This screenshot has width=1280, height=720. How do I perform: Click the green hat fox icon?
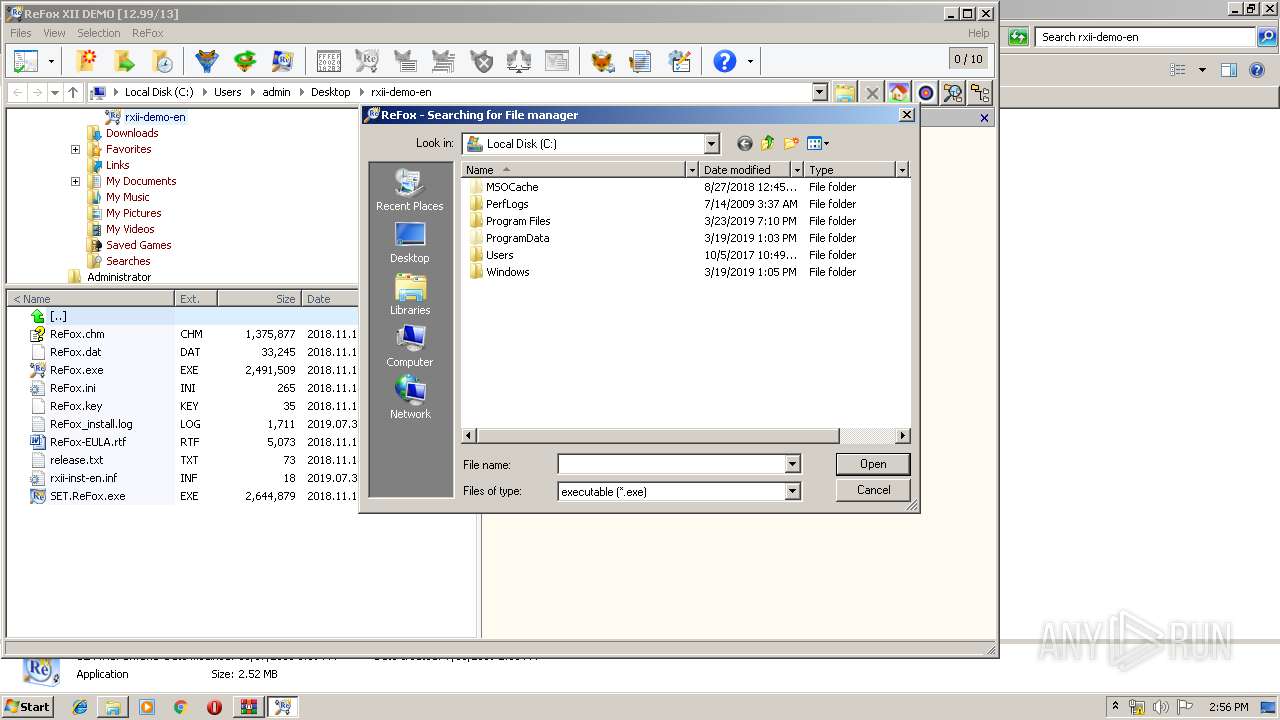tap(245, 61)
